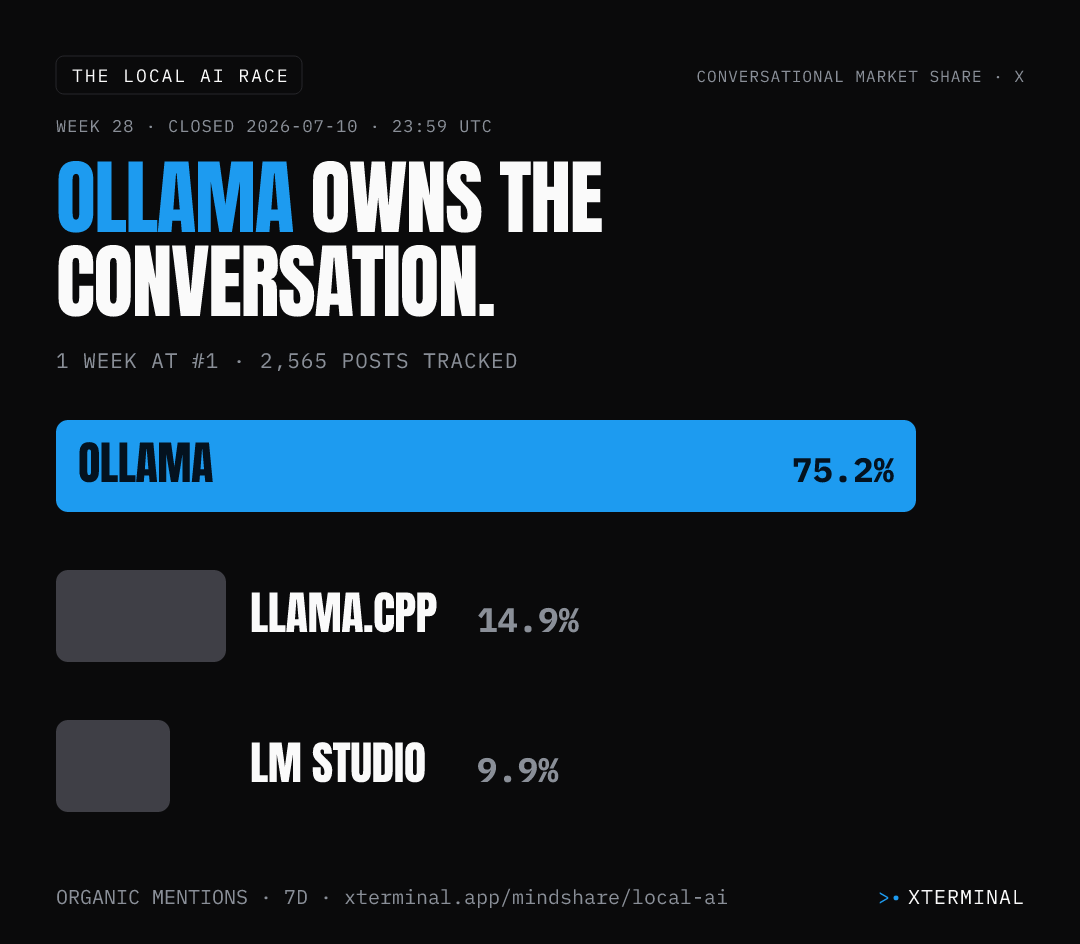
Task: Click the blue OLLAMA headline word
Action: [176, 198]
